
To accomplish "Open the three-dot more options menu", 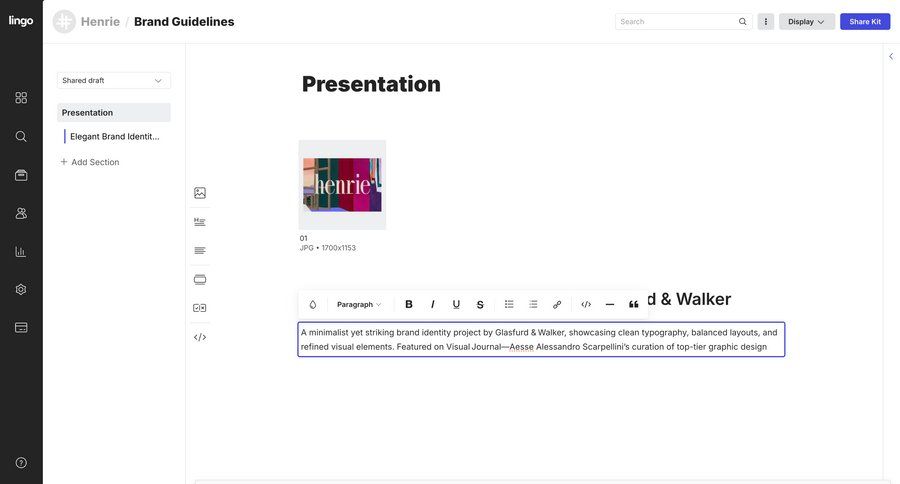I will coord(766,22).
